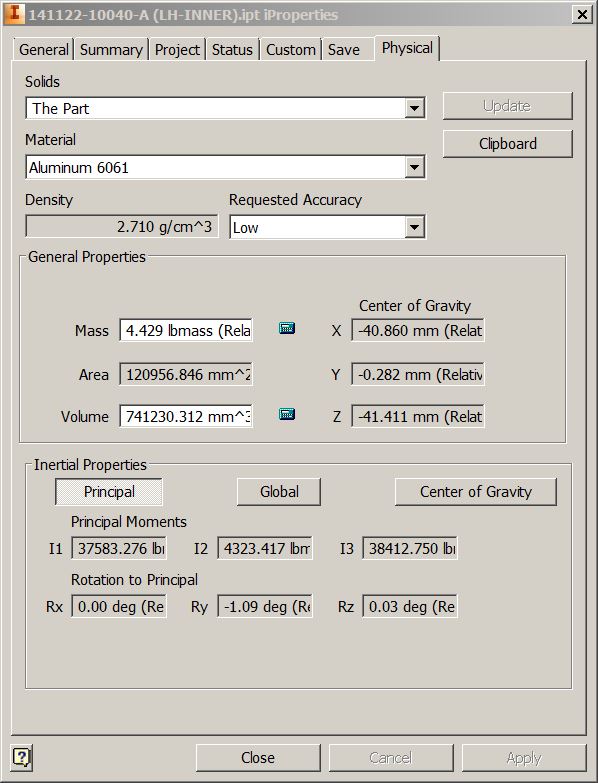Screen dimensions: 598x783
Task: Click the Center of Gravity Y field
Action: (x=418, y=374)
